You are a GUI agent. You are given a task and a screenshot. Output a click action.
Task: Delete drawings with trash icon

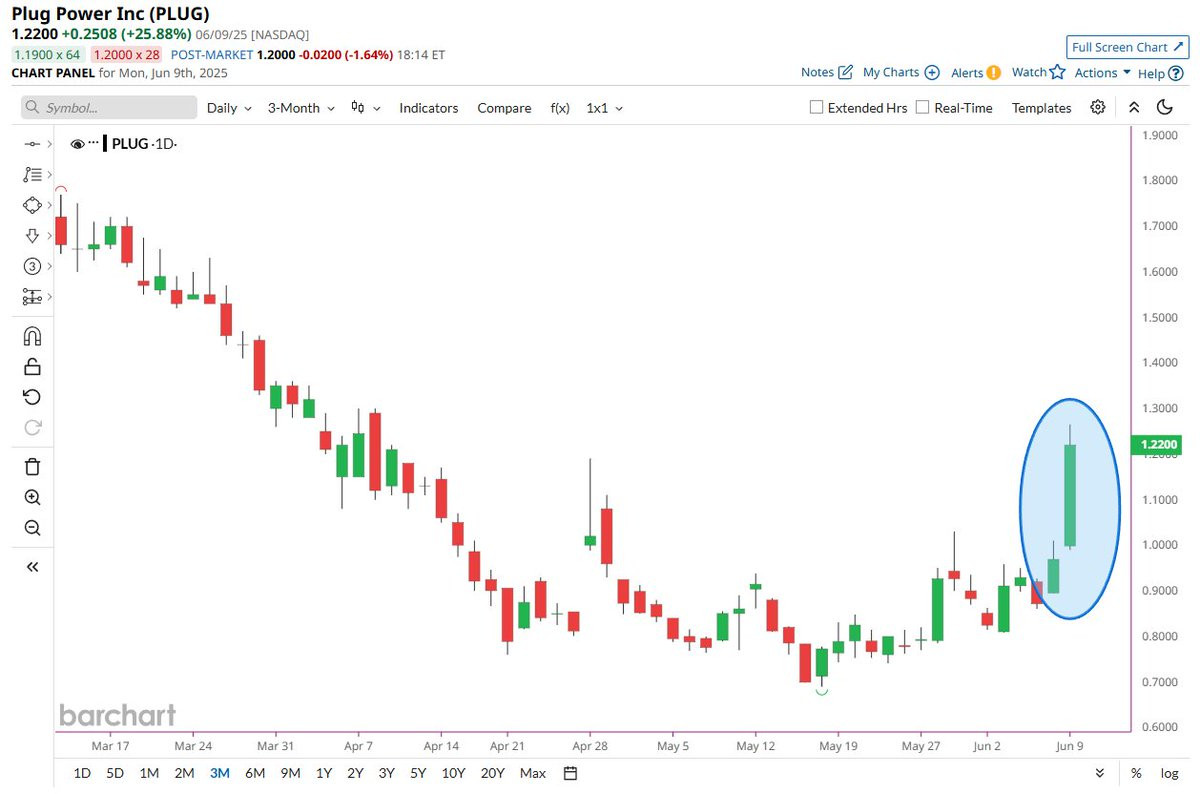32,466
